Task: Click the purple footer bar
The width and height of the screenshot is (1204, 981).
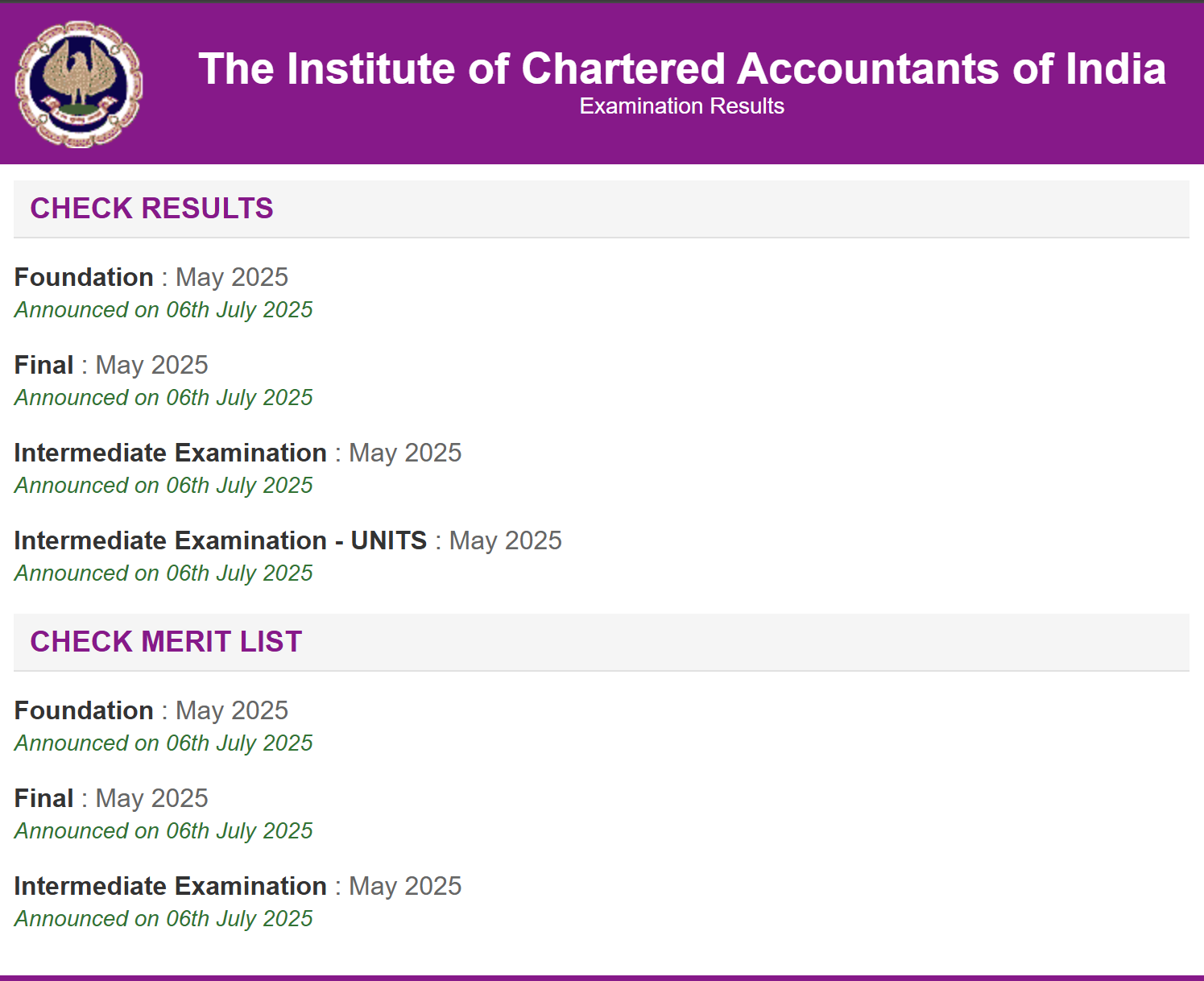Action: coord(602,978)
